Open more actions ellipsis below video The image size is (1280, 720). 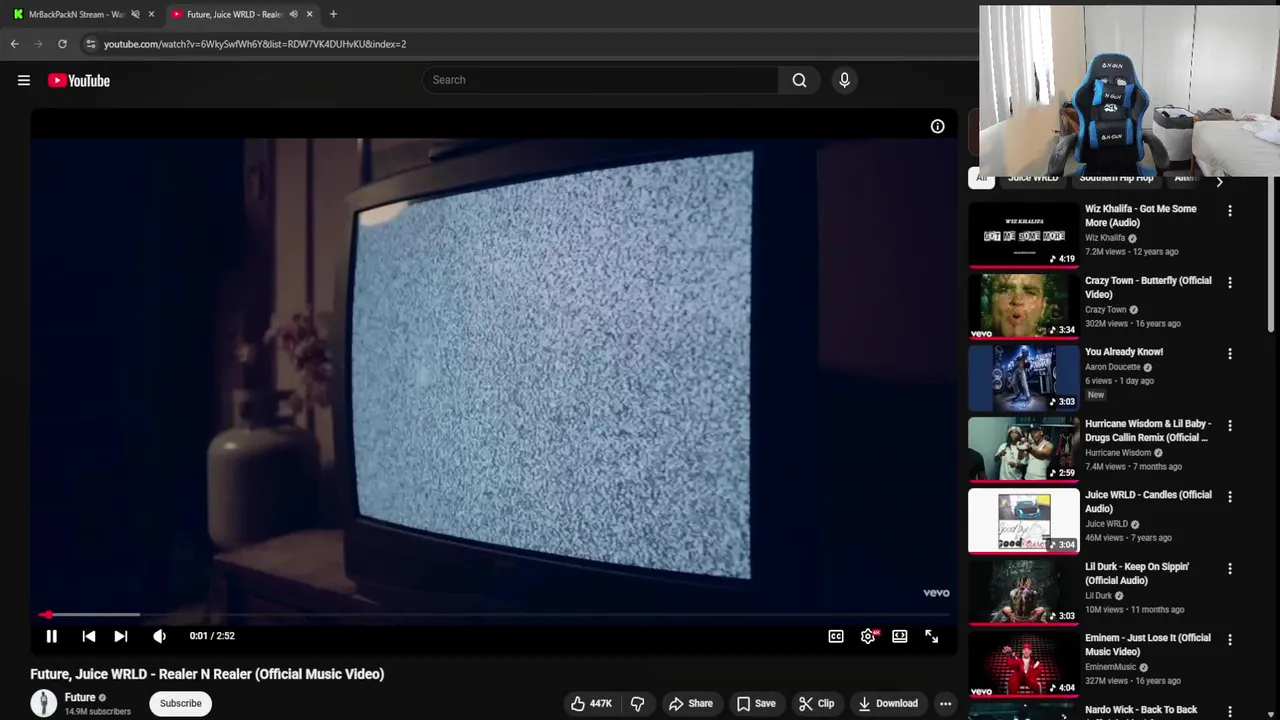(945, 704)
